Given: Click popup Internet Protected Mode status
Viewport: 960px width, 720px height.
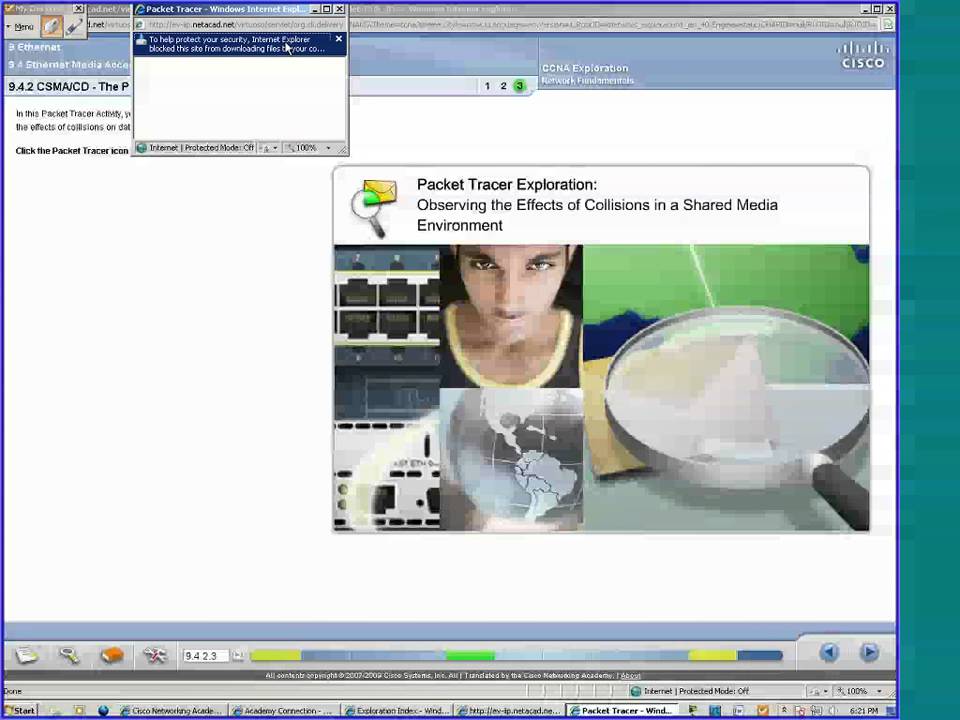Looking at the screenshot, I should (x=196, y=148).
